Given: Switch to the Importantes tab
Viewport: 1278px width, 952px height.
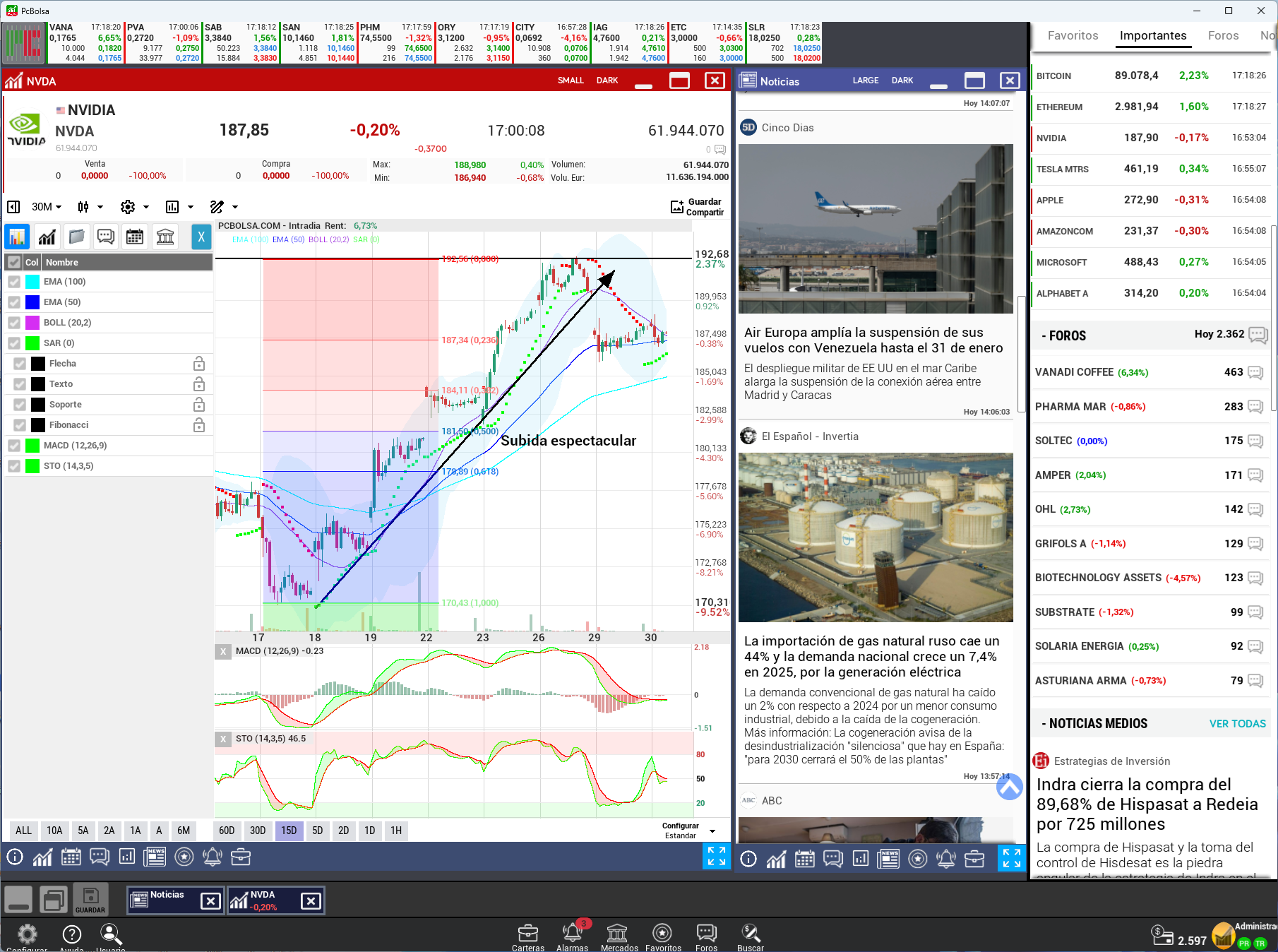Looking at the screenshot, I should pos(1153,35).
